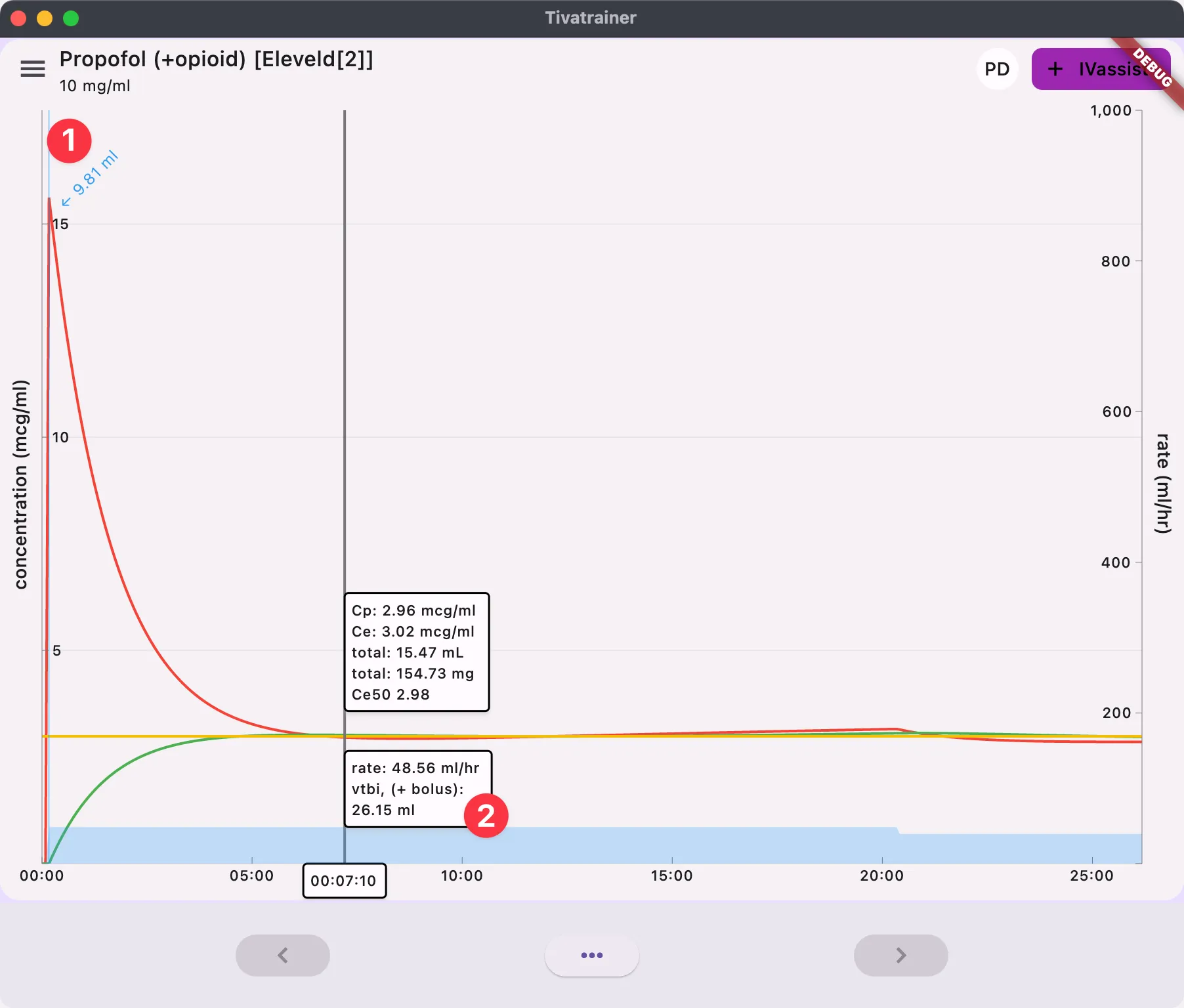Click the Propofol (+opioid) [Eleveld[2]] title
This screenshot has width=1184, height=1008.
tap(215, 59)
